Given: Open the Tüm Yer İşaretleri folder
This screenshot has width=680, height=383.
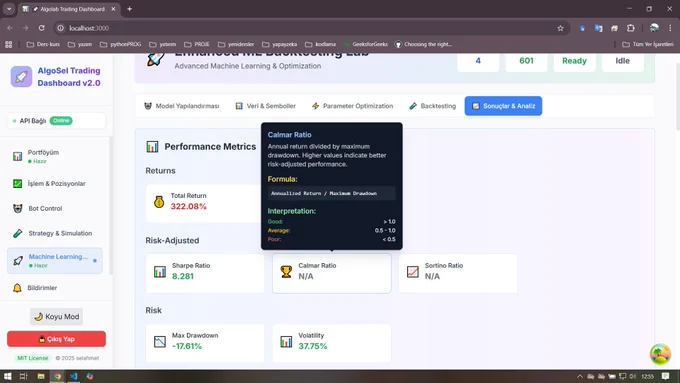Looking at the screenshot, I should tap(648, 44).
